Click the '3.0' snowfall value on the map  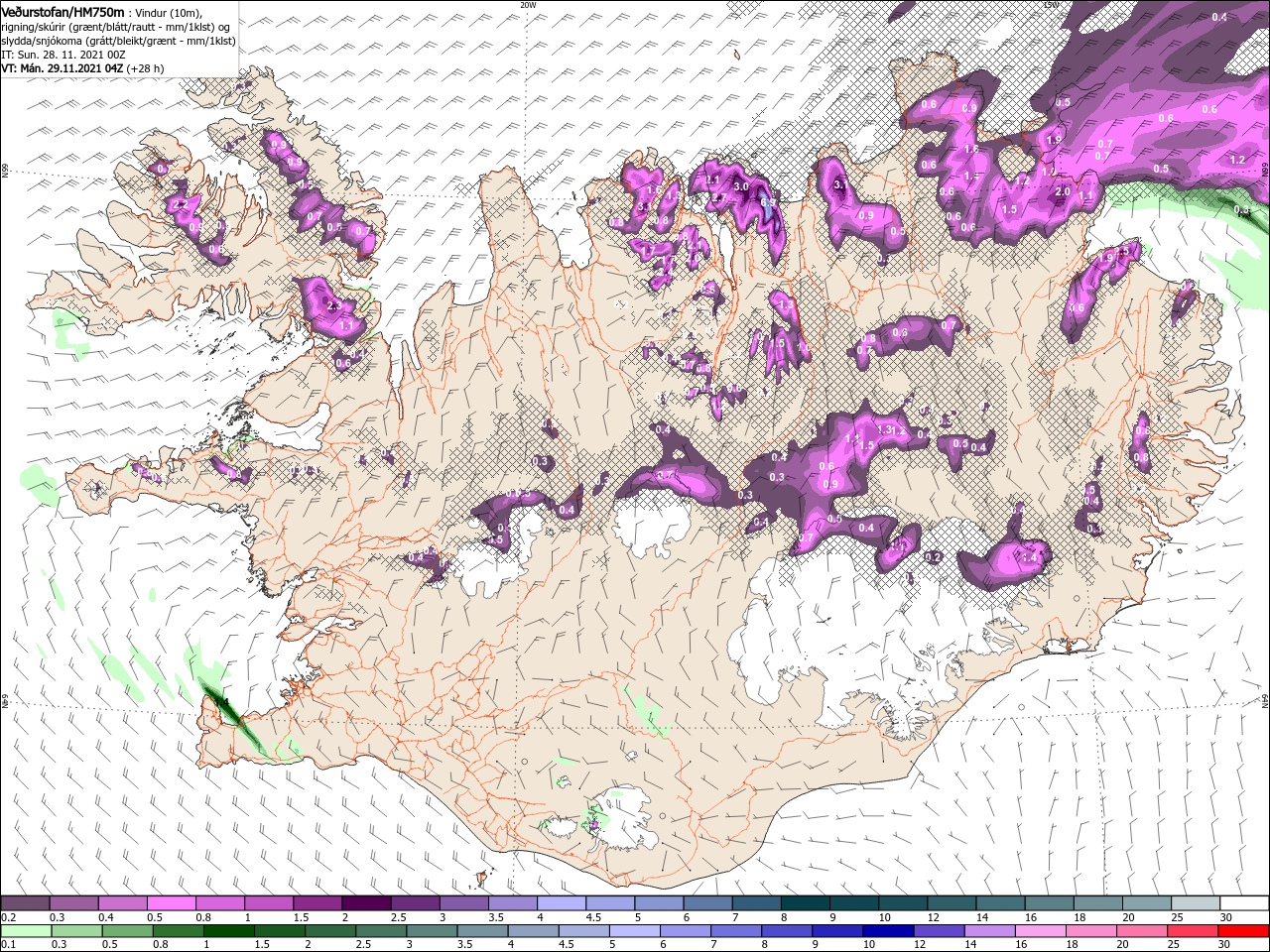pos(740,186)
